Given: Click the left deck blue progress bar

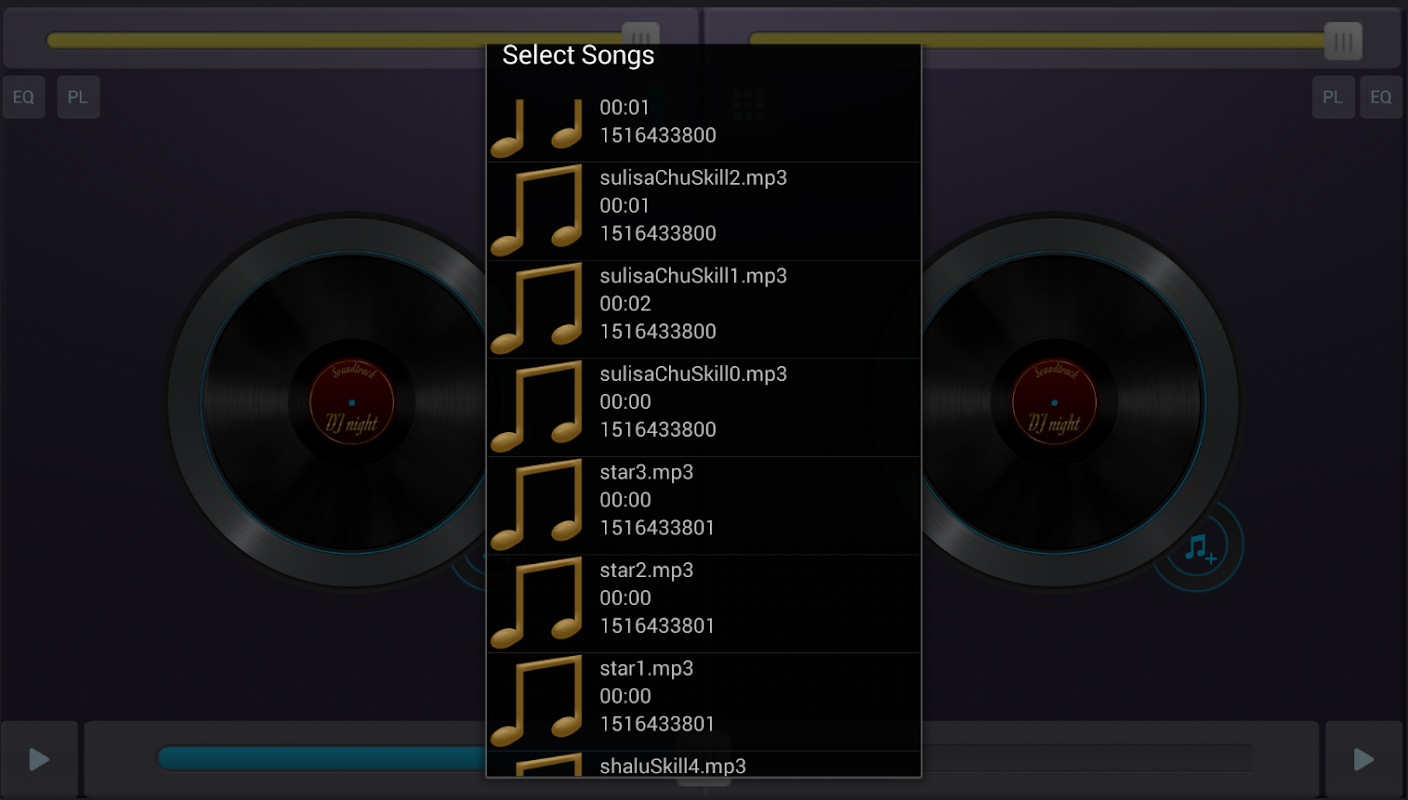Looking at the screenshot, I should click(x=322, y=757).
